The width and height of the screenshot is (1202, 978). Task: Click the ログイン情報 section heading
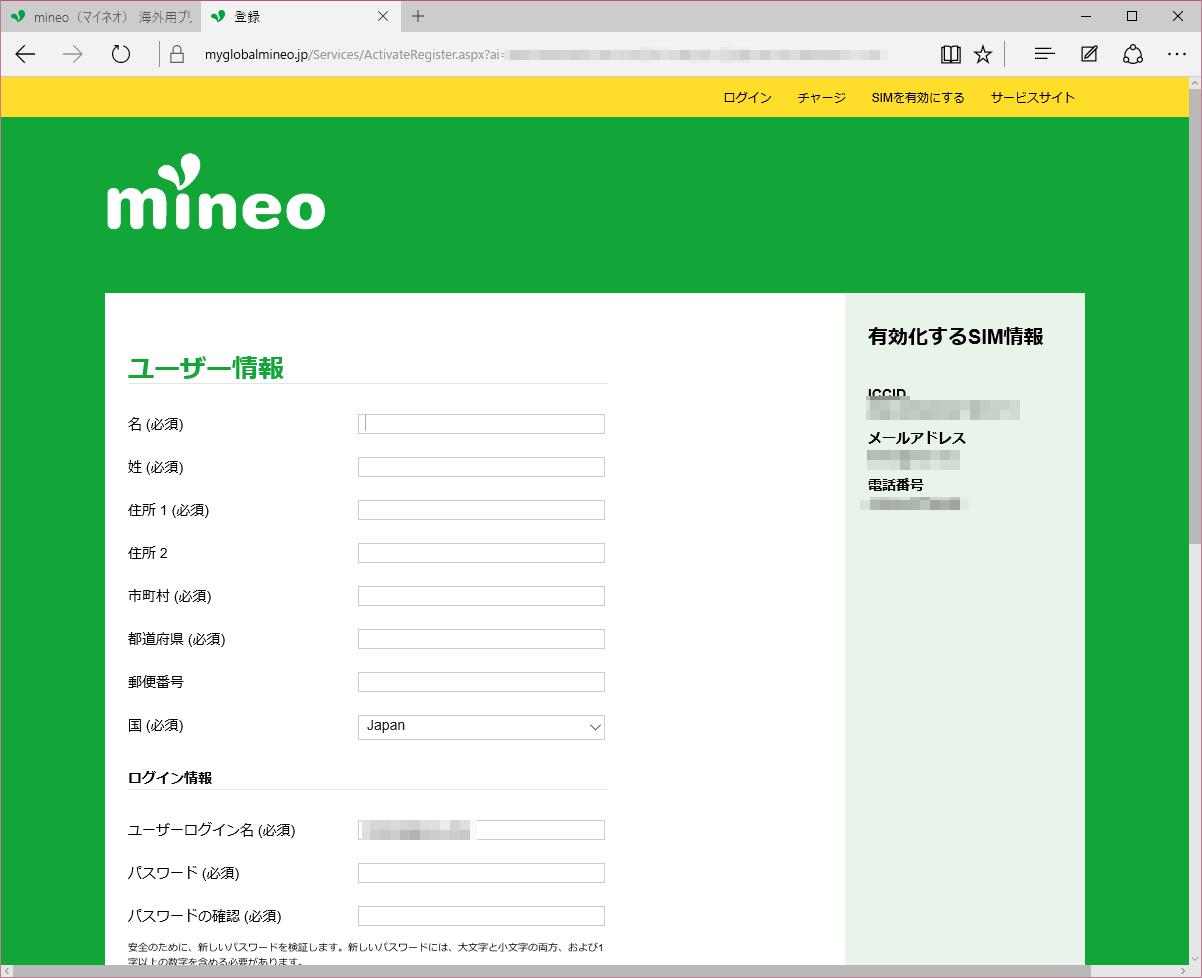click(x=170, y=778)
